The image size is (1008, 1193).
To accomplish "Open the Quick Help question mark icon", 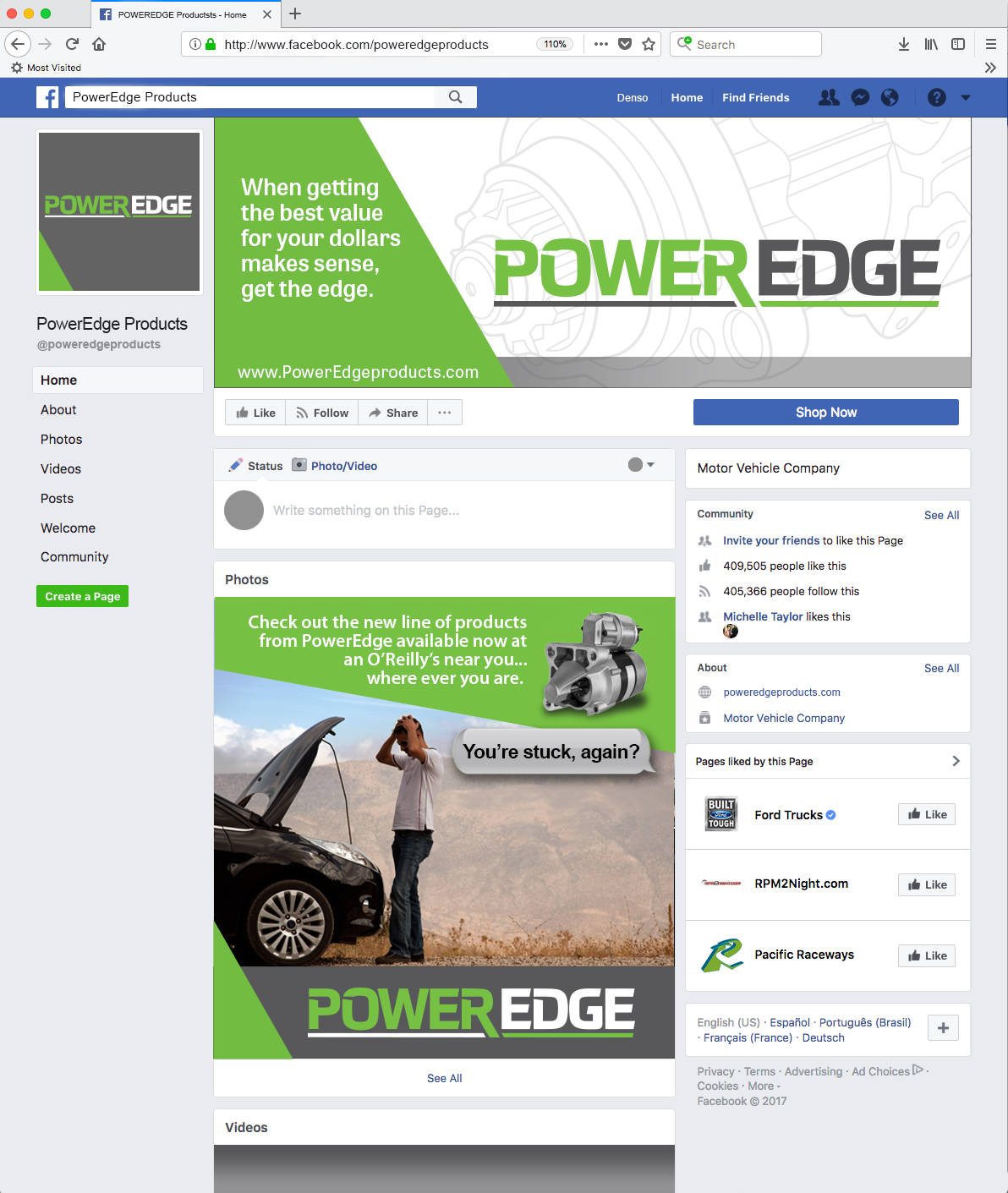I will pyautogui.click(x=936, y=97).
